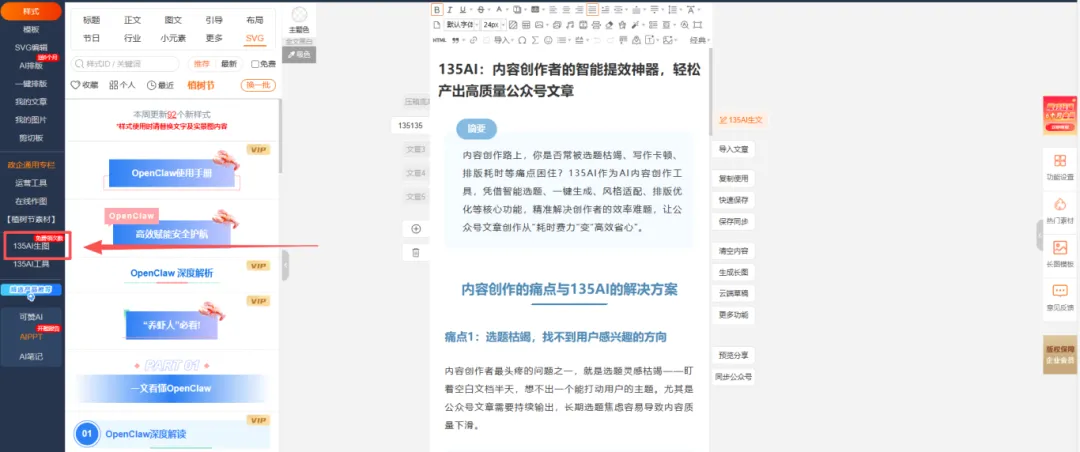Image resolution: width=1080 pixels, height=452 pixels.
Task: Click the insert image icon
Action: tap(539, 25)
